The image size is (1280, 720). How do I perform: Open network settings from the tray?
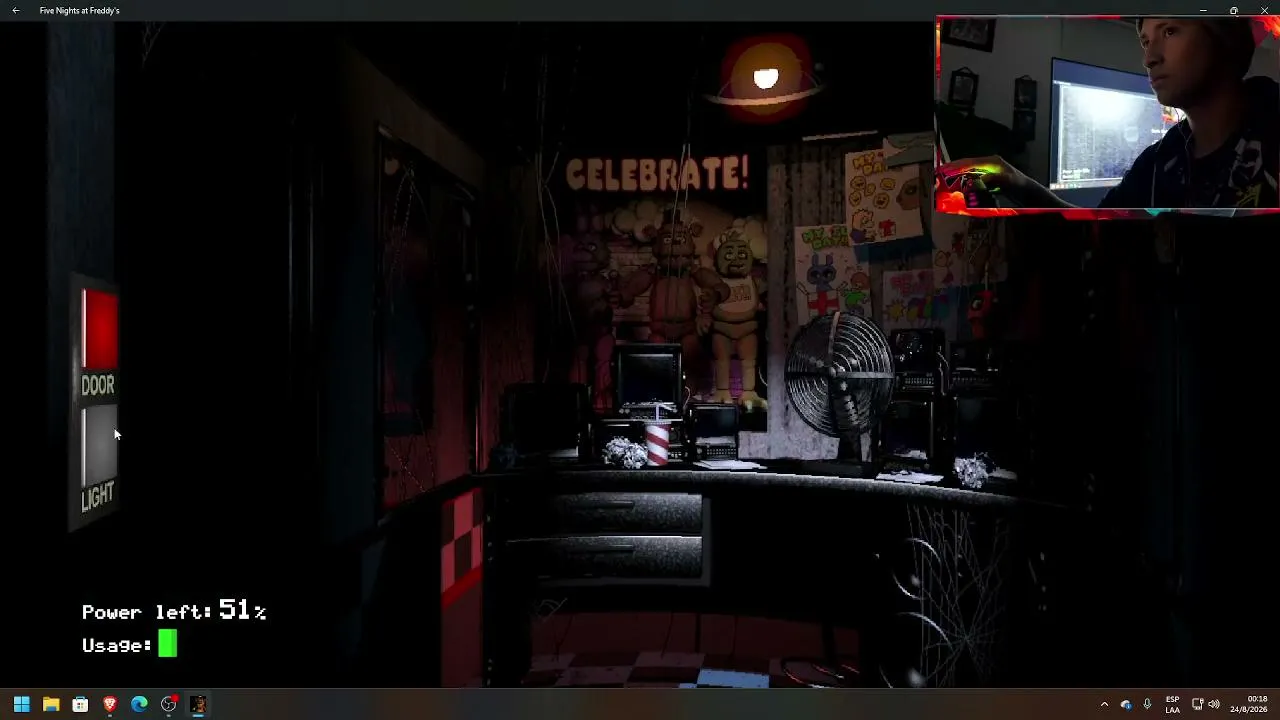[x=1197, y=704]
